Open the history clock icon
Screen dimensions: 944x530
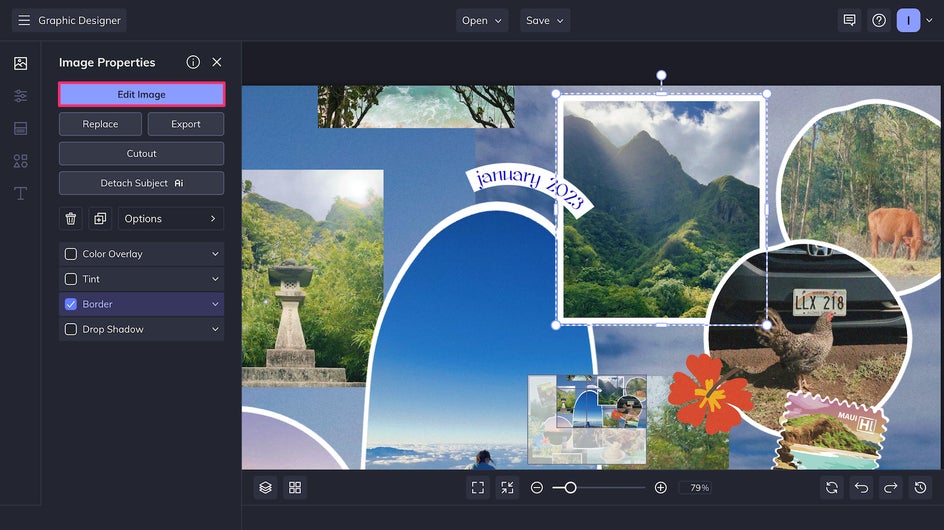point(921,488)
